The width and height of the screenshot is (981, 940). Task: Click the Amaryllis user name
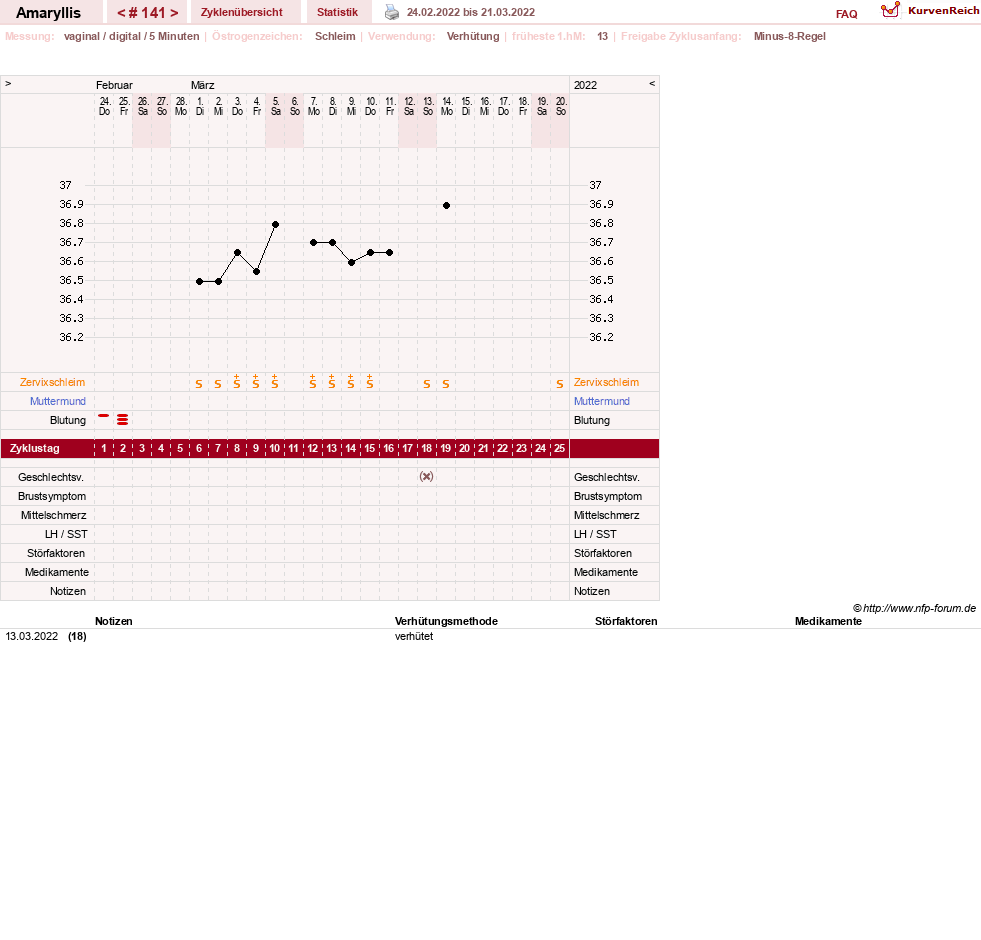48,13
